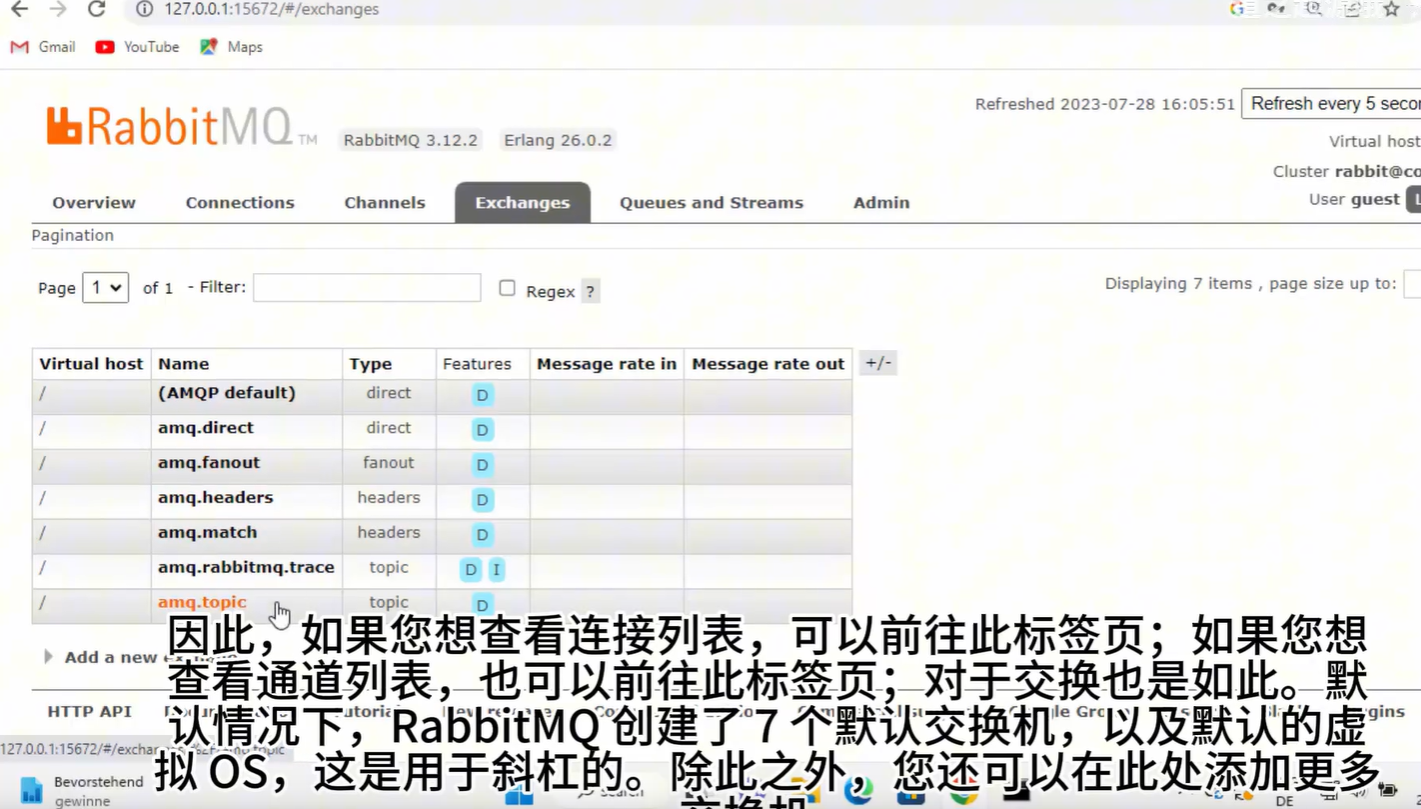
Task: Go back with the browser back arrow
Action: click(20, 9)
